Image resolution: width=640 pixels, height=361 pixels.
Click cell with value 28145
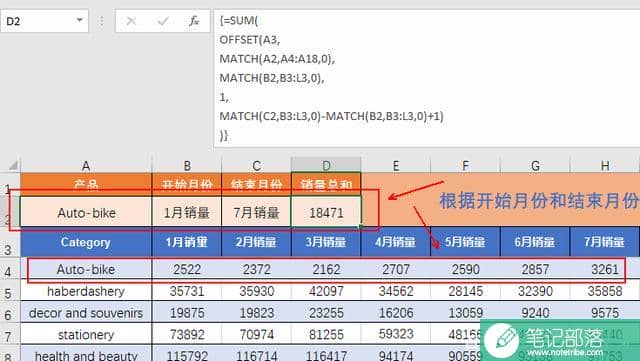tap(465, 291)
